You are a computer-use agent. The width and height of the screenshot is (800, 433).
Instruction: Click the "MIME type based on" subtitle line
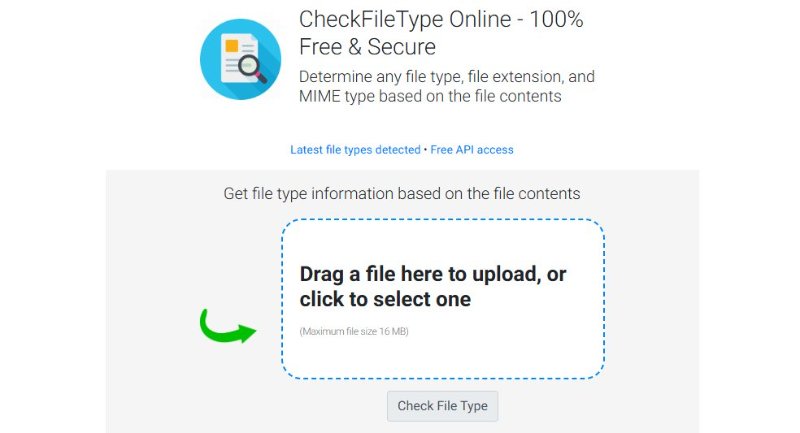click(x=430, y=97)
